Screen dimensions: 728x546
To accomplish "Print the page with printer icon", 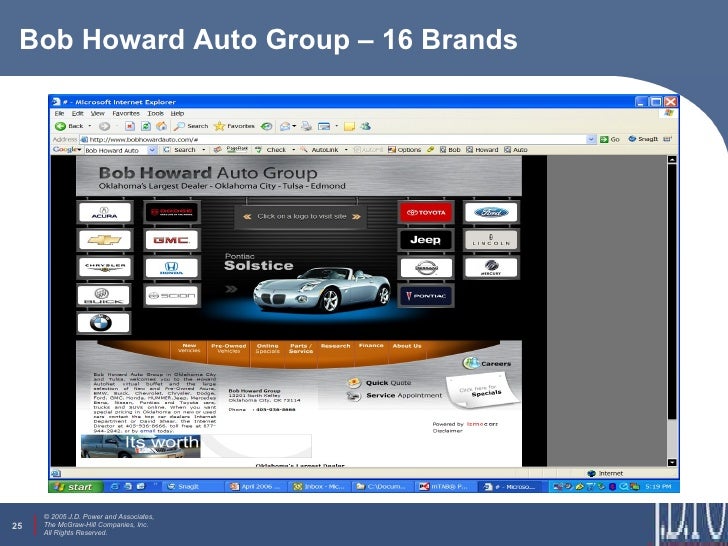I will (306, 126).
